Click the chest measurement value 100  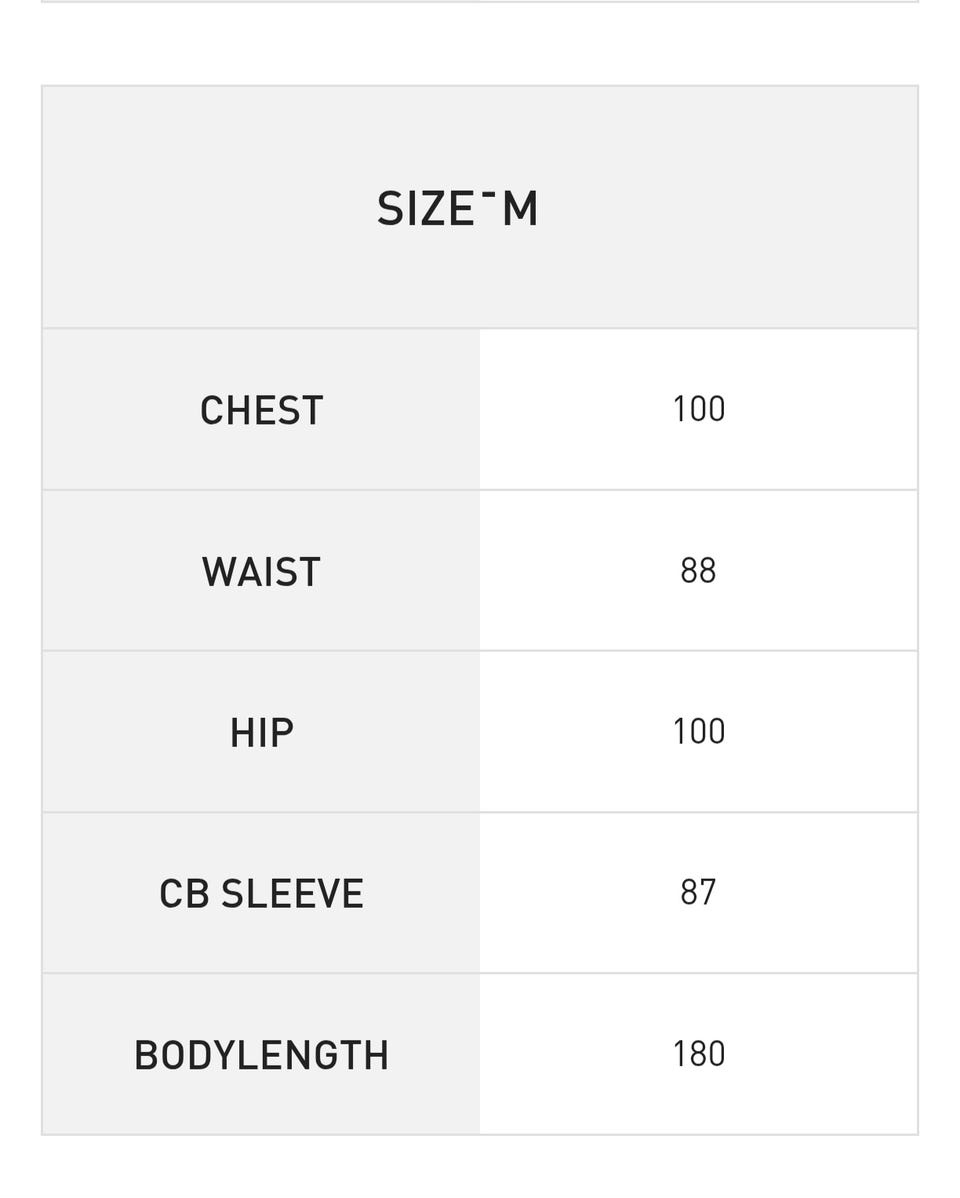tap(698, 409)
